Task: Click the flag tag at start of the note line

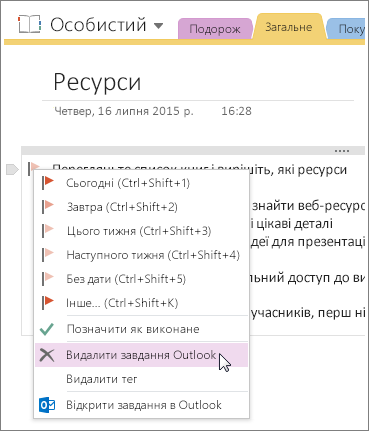Action: pyautogui.click(x=34, y=167)
